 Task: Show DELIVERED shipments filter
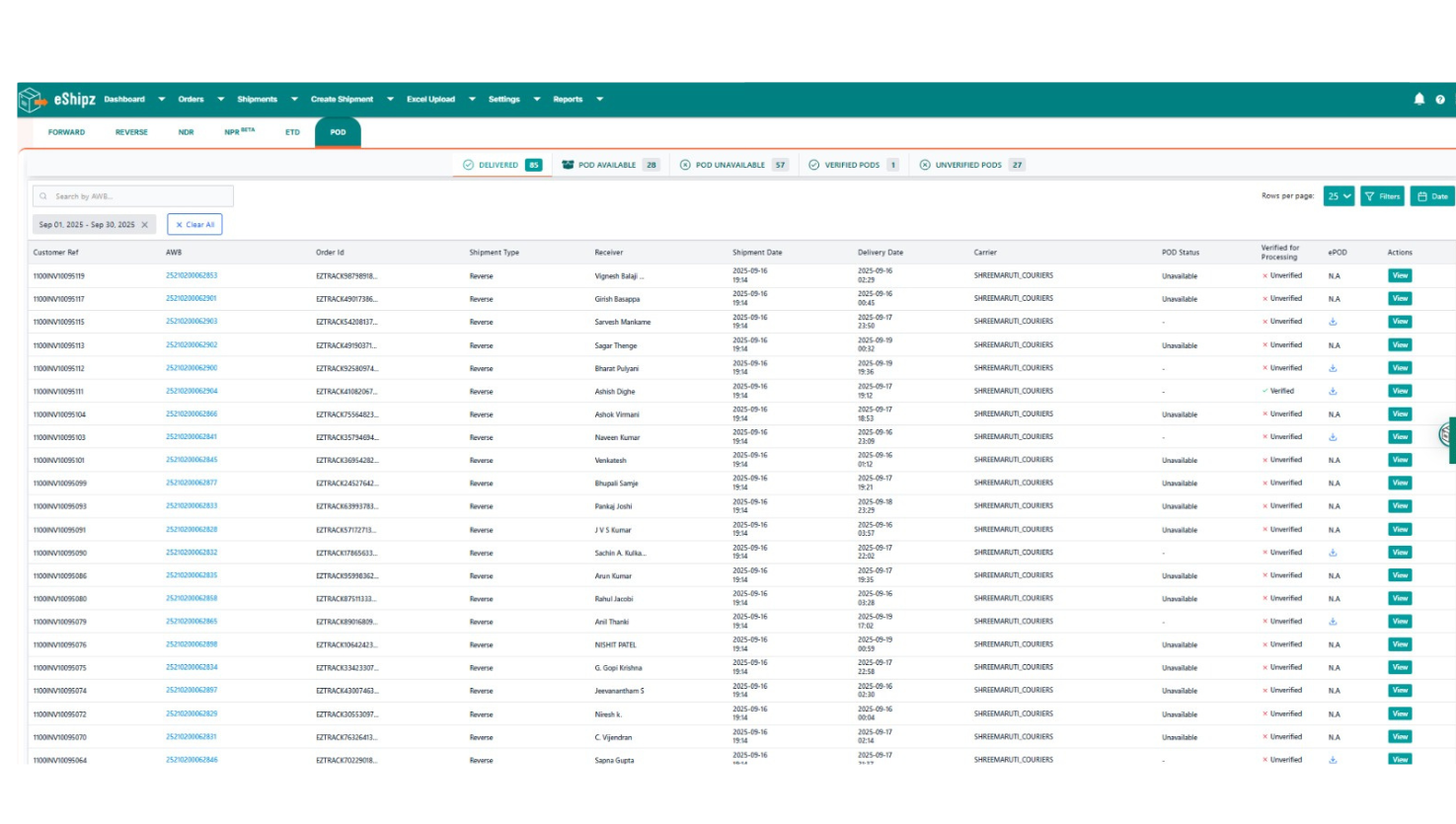pyautogui.click(x=502, y=165)
